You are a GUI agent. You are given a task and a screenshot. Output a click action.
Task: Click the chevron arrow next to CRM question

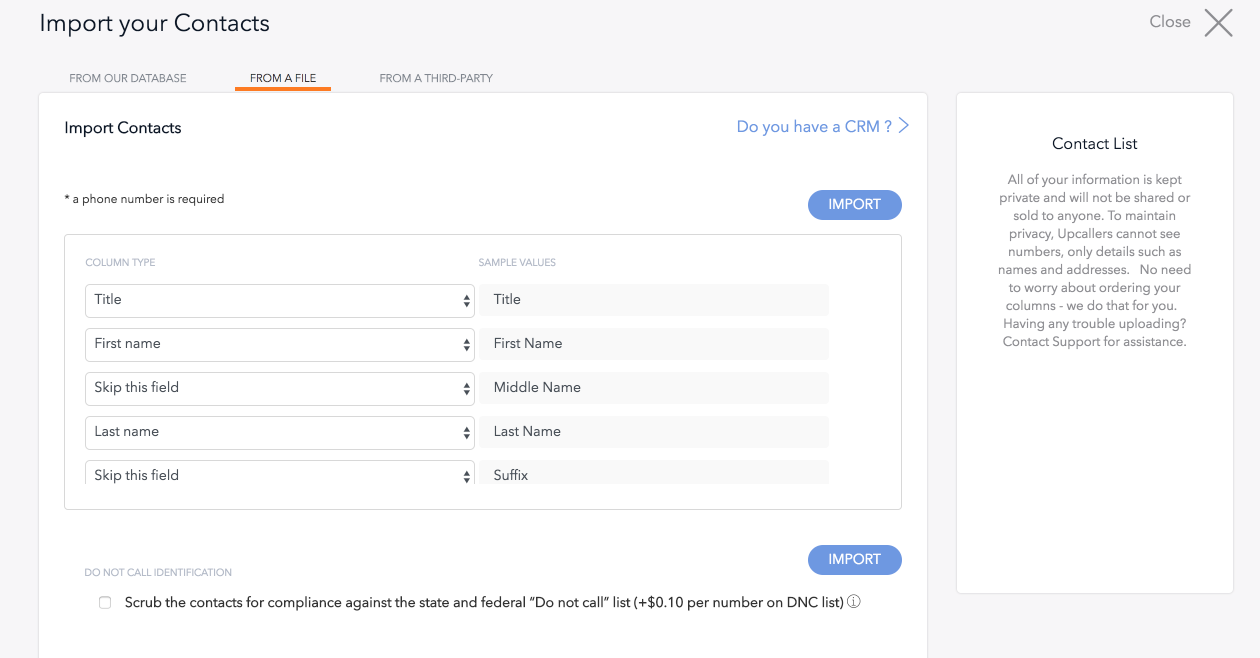[904, 126]
